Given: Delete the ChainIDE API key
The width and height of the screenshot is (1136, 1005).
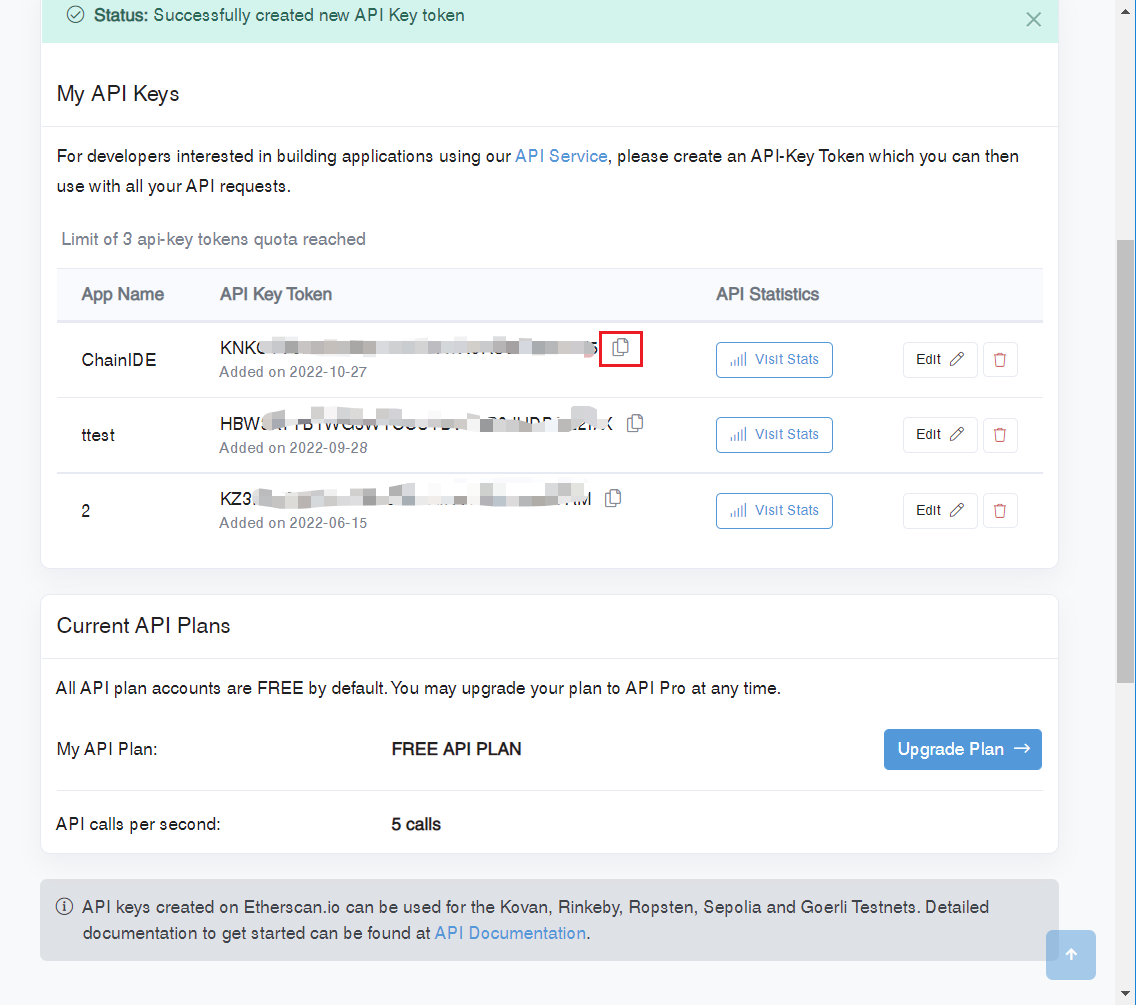Looking at the screenshot, I should (x=1000, y=360).
